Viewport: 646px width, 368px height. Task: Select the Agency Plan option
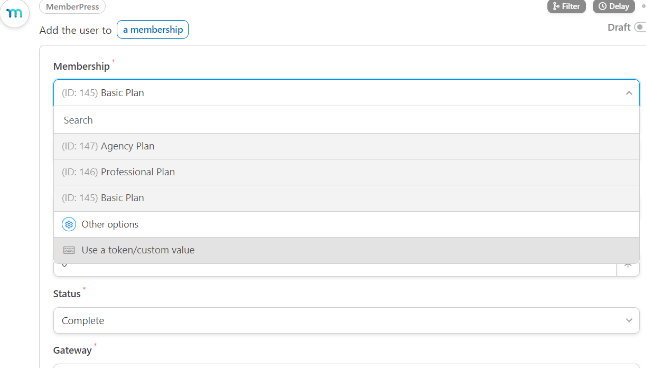(346, 146)
